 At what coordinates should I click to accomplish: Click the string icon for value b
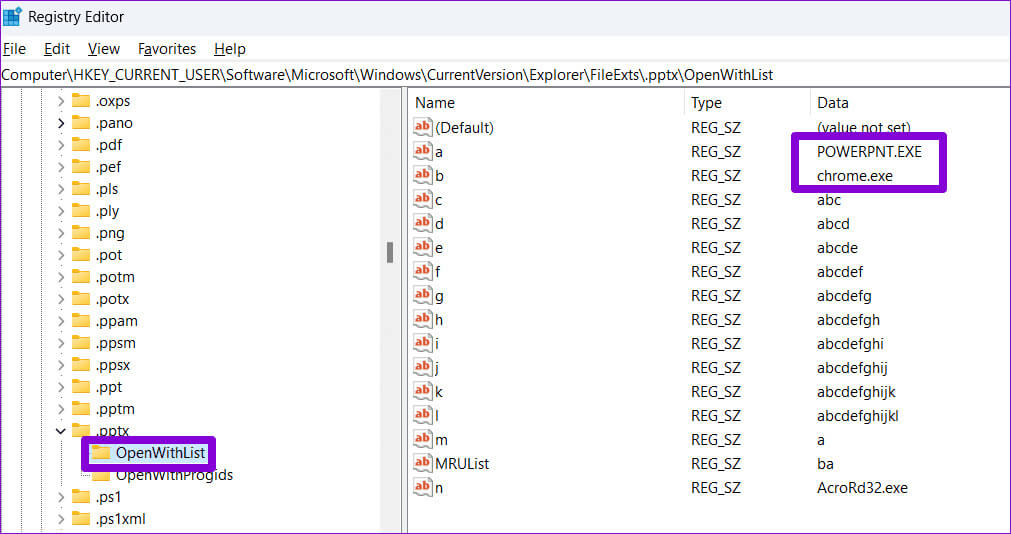point(423,175)
